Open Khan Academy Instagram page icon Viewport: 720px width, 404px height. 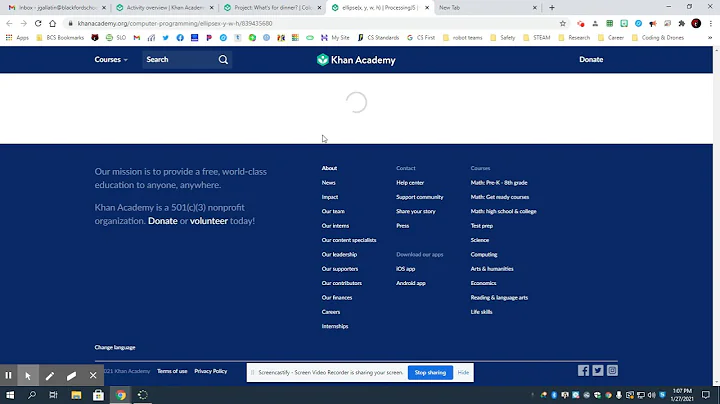click(x=612, y=370)
